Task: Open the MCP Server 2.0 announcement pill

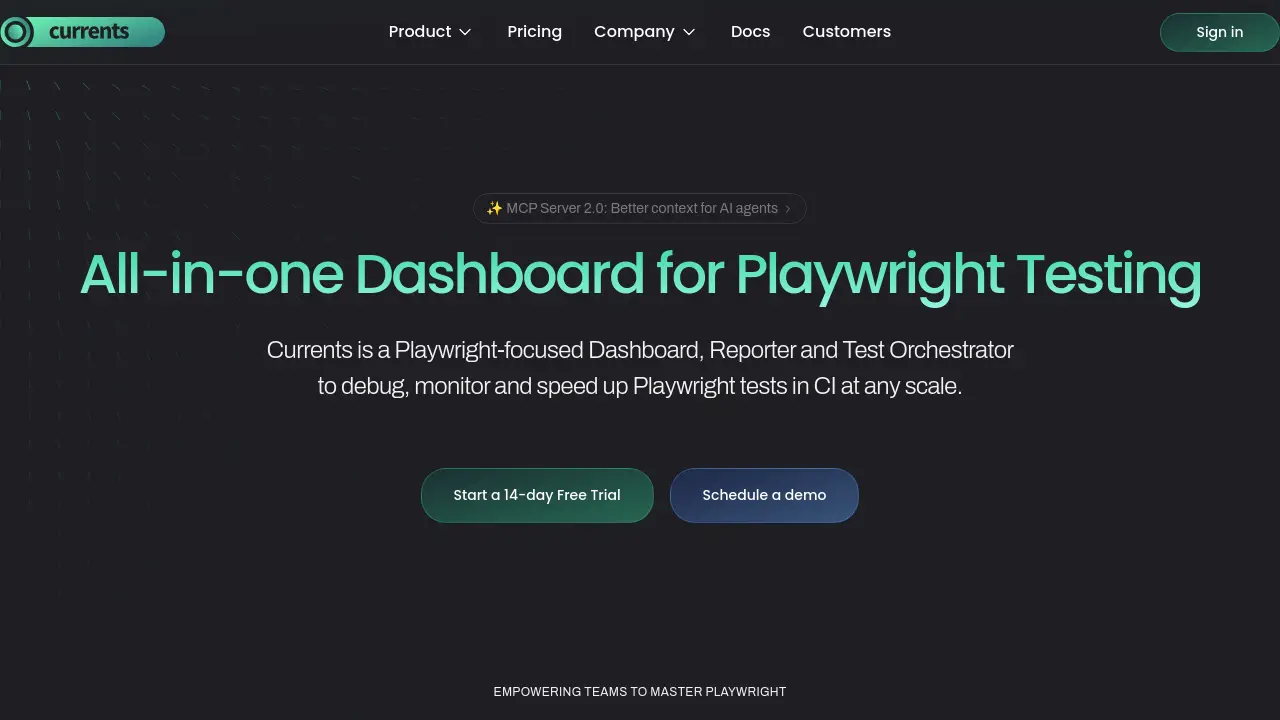Action: [x=640, y=208]
